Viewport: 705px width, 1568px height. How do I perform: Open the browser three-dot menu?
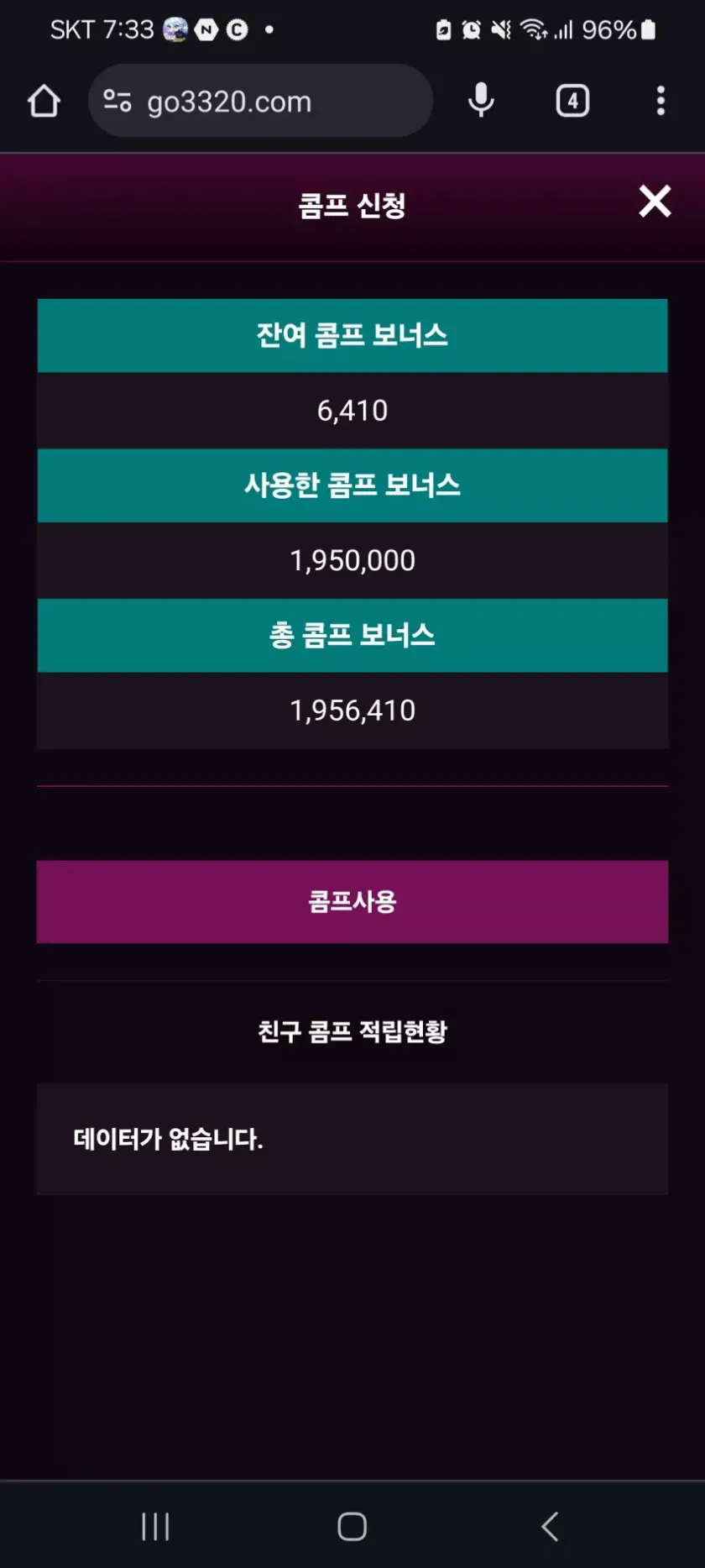(661, 102)
